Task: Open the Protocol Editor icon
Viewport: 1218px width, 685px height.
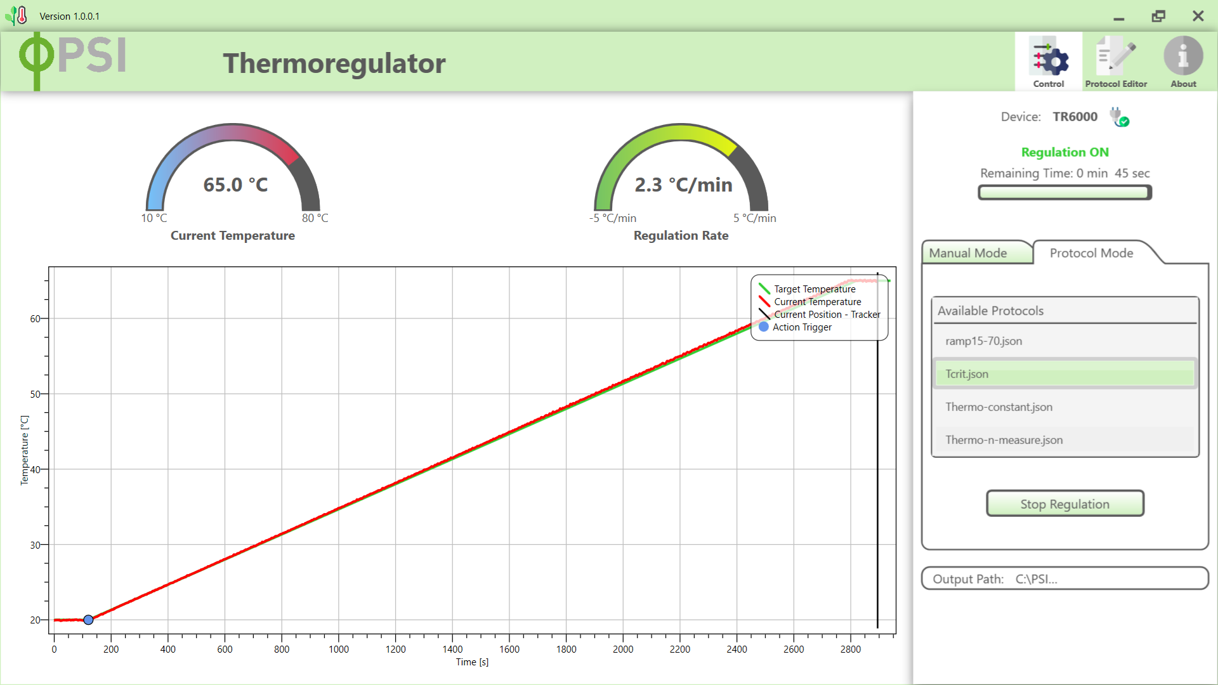Action: click(x=1115, y=62)
